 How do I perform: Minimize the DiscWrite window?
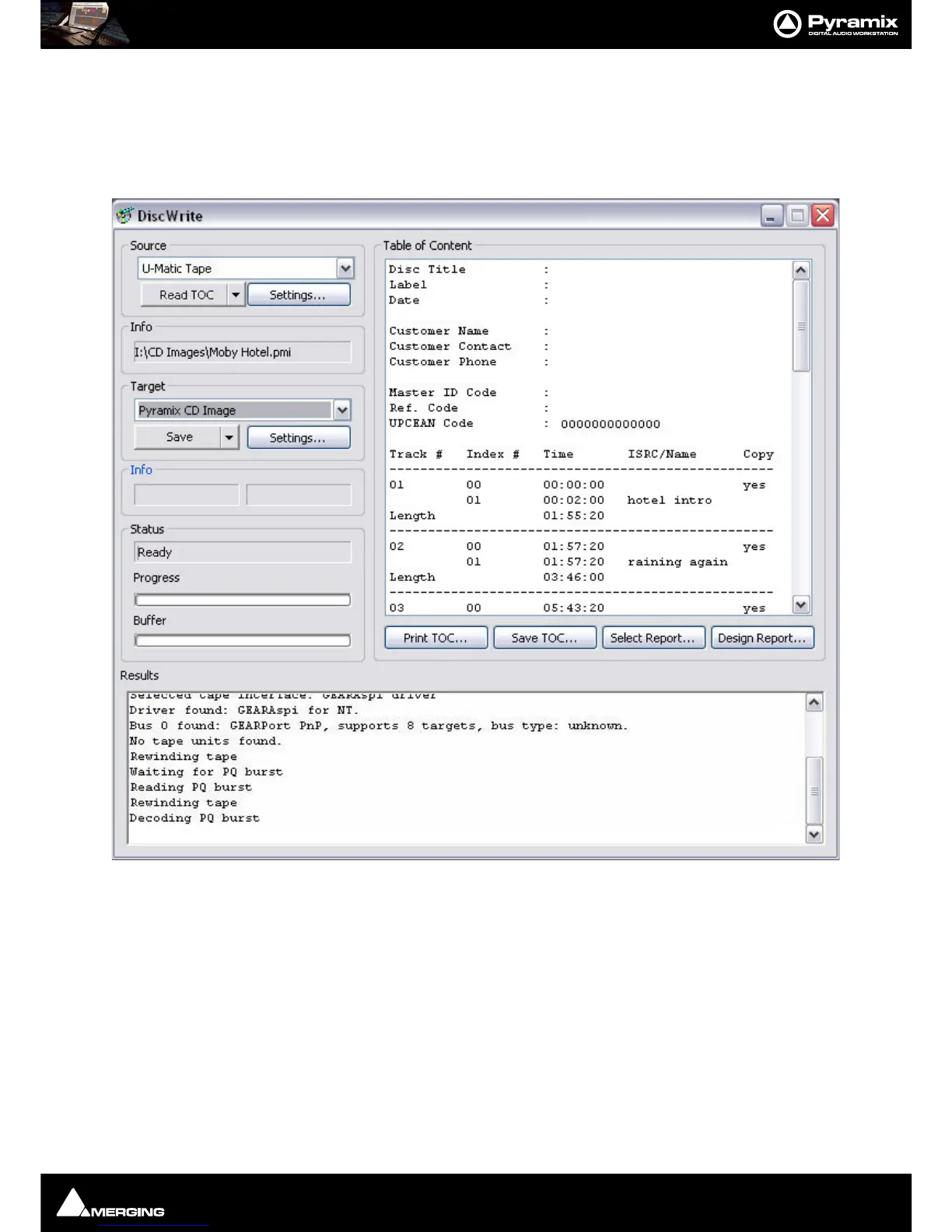[x=772, y=215]
